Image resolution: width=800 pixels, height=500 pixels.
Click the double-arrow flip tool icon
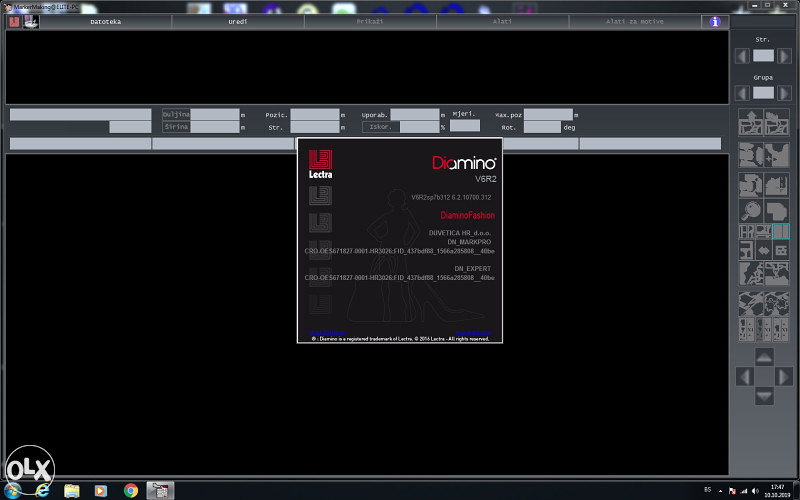764,251
